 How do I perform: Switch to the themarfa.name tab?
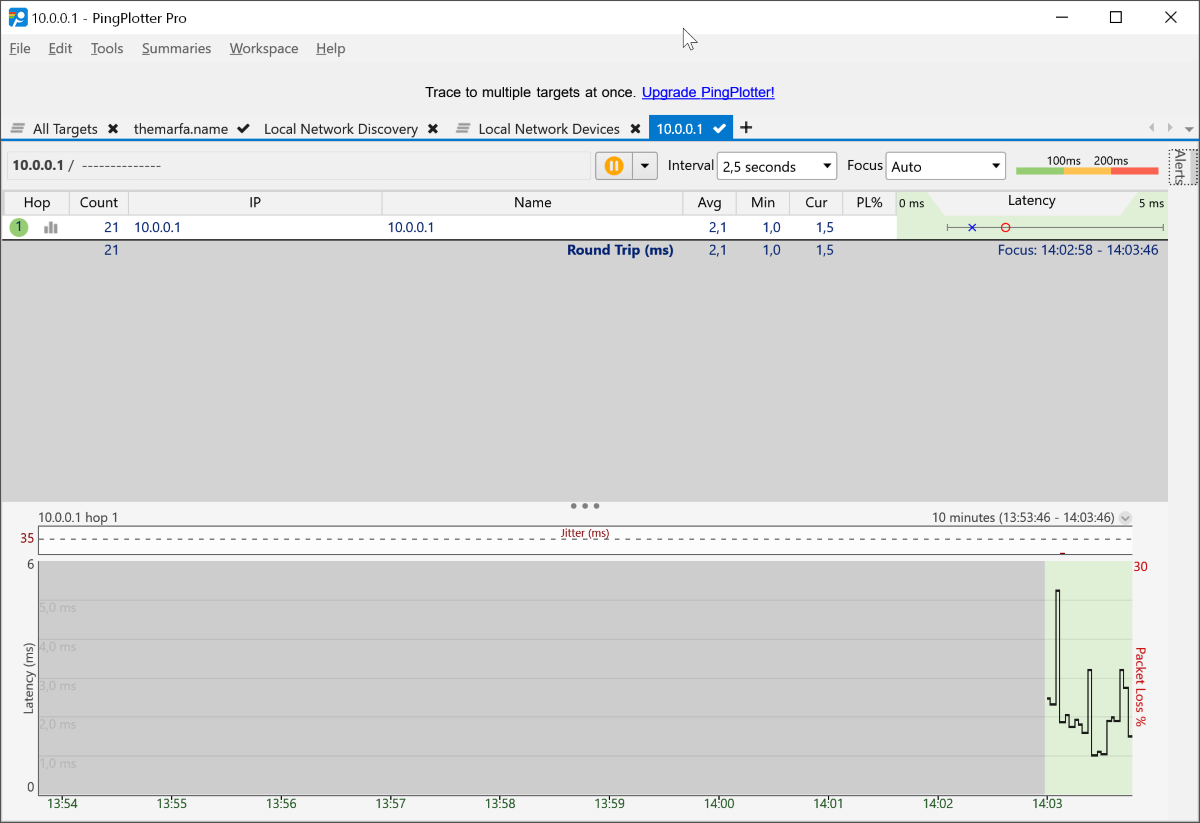[181, 129]
